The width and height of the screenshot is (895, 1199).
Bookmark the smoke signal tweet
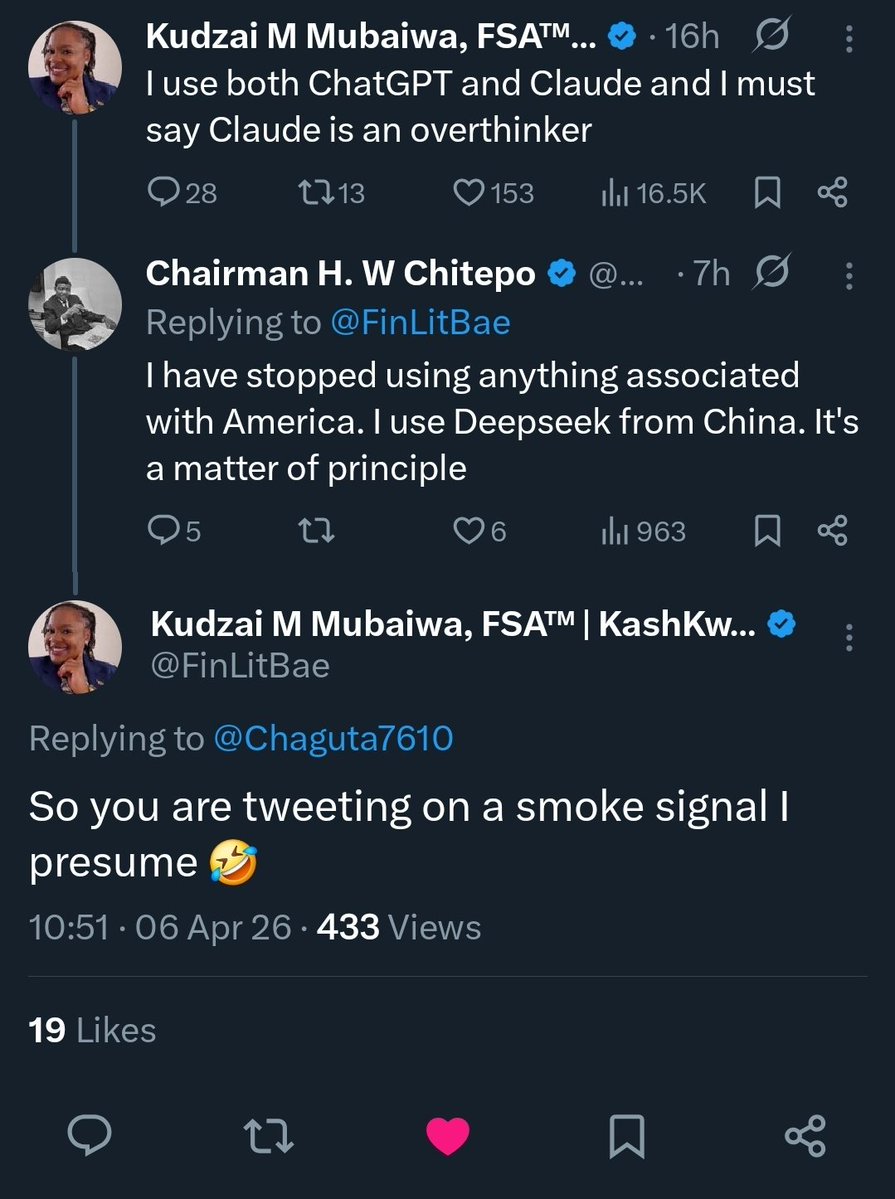[627, 1135]
